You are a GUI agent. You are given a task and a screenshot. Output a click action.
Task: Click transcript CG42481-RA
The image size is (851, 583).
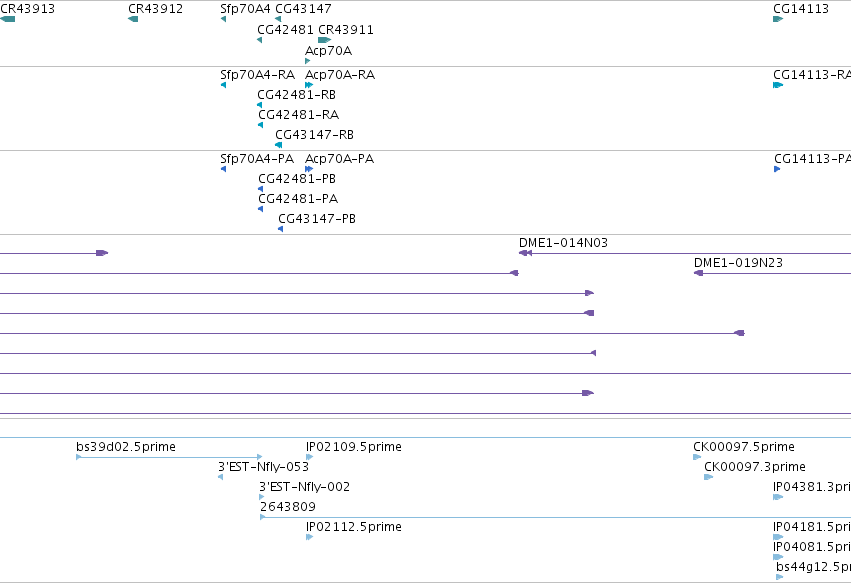299,115
